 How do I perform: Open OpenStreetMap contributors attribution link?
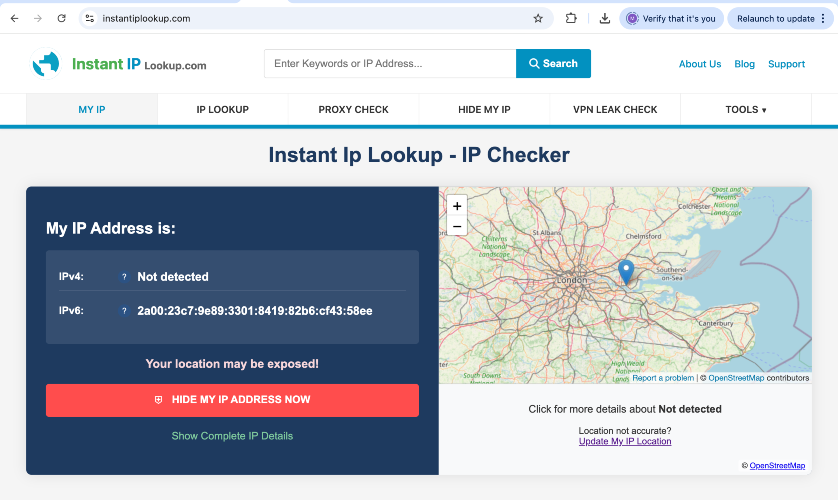[736, 378]
